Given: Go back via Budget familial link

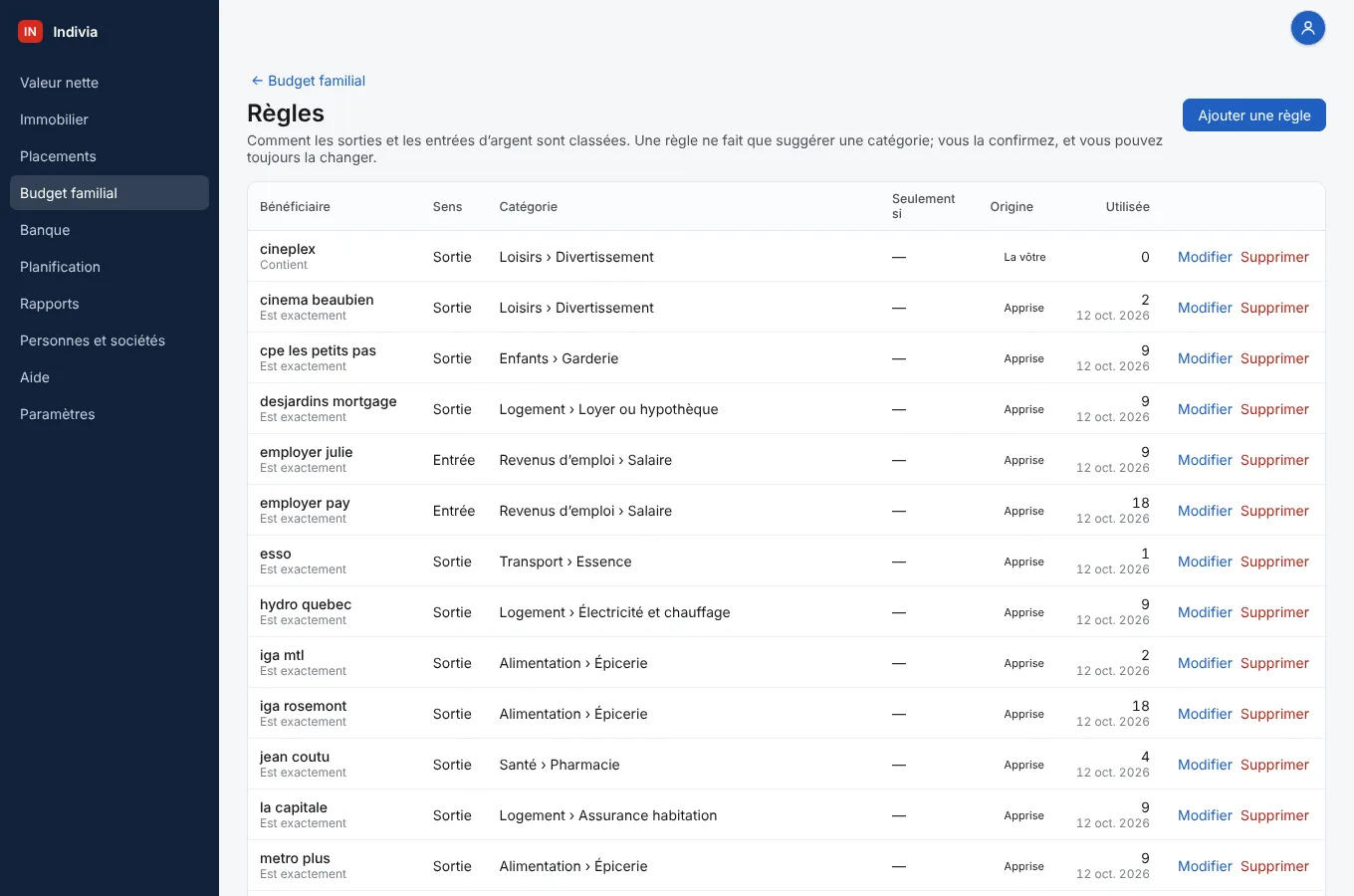Looking at the screenshot, I should [x=308, y=81].
